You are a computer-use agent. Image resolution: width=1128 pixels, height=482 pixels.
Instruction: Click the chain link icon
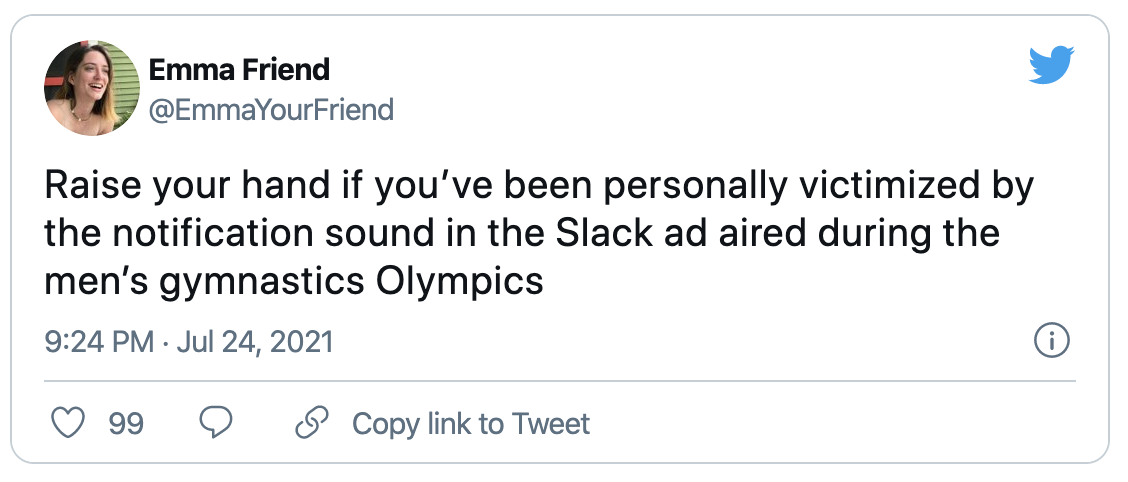(x=312, y=424)
